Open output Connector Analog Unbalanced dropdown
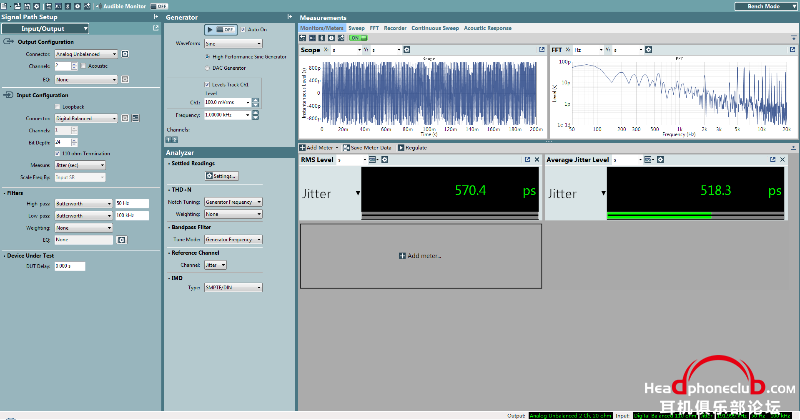Image resolution: width=800 pixels, height=420 pixels. coord(86,54)
